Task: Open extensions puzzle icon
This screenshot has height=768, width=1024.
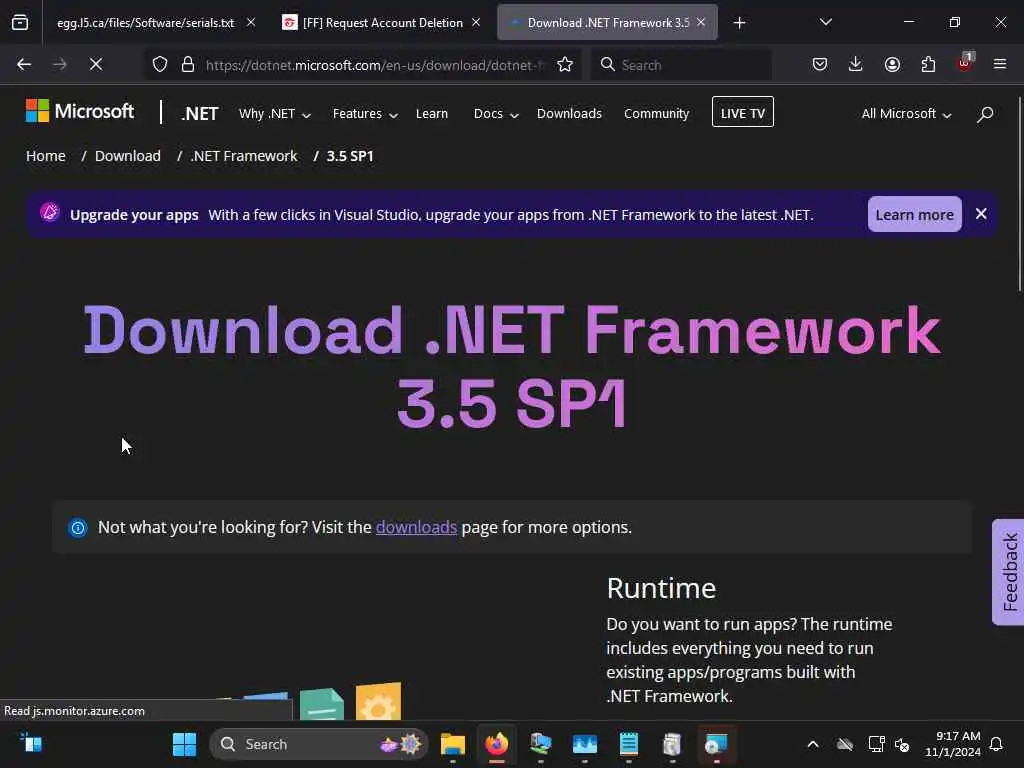Action: coord(928,65)
